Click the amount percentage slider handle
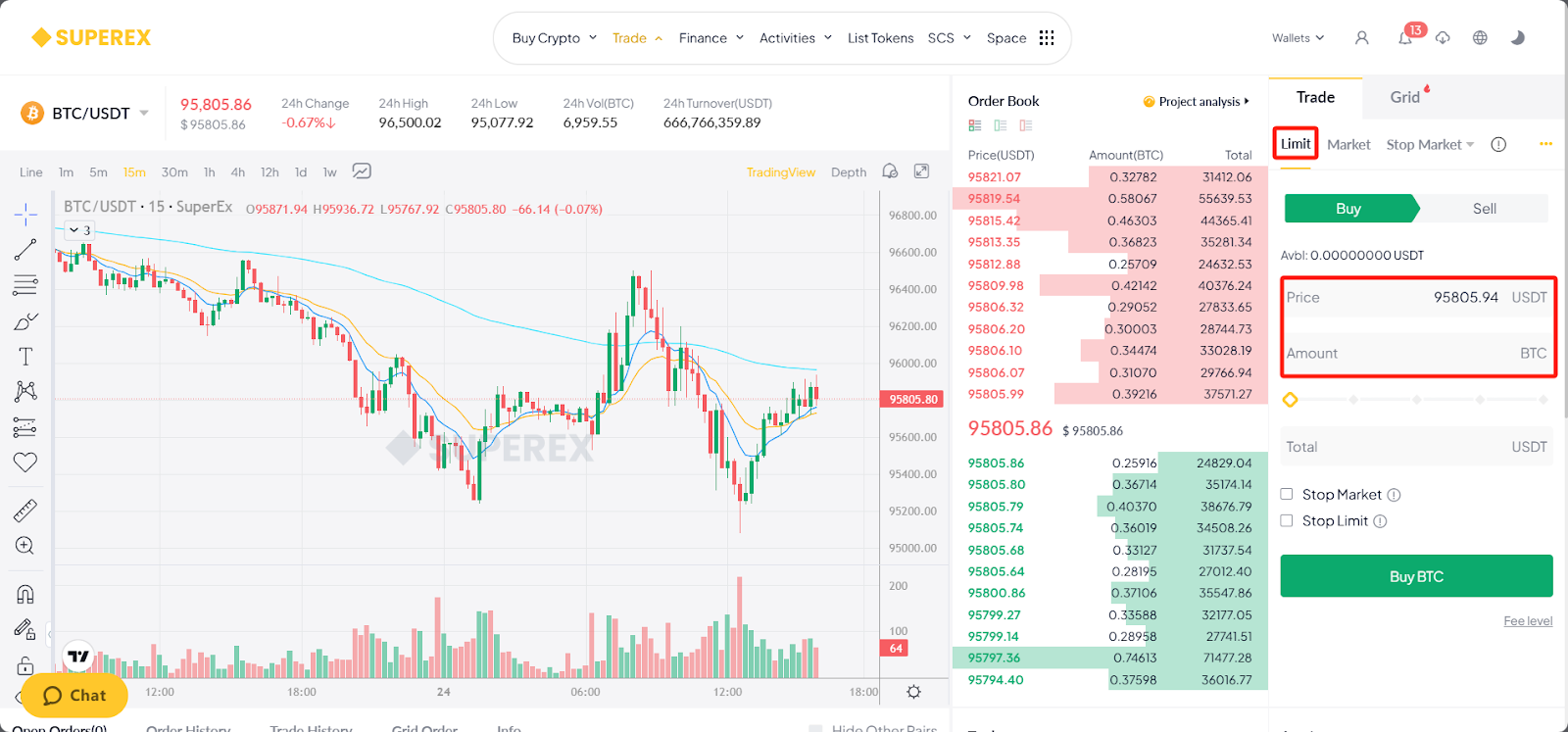 tap(1290, 400)
